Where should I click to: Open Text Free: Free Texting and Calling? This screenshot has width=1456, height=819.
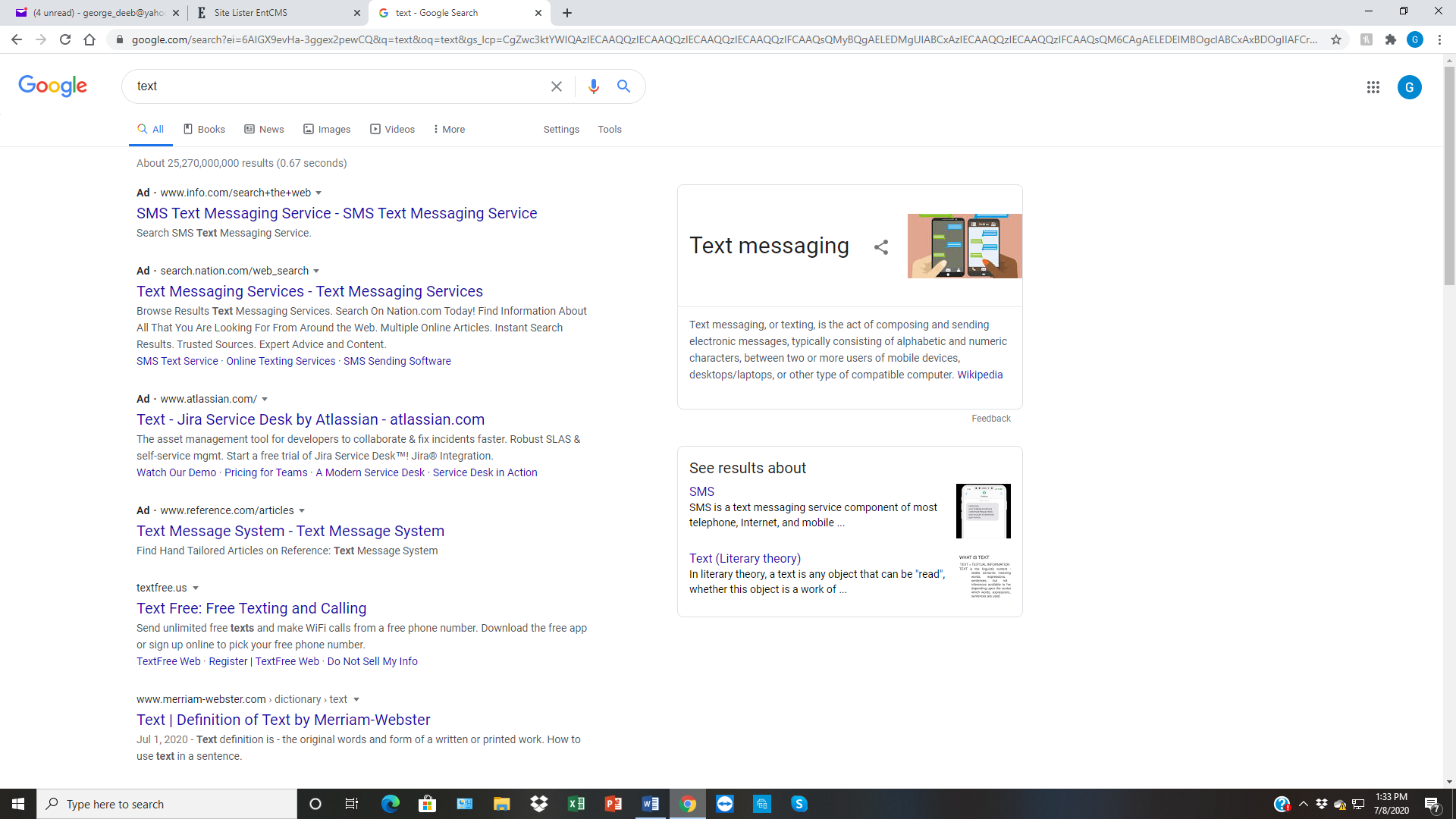coord(251,608)
